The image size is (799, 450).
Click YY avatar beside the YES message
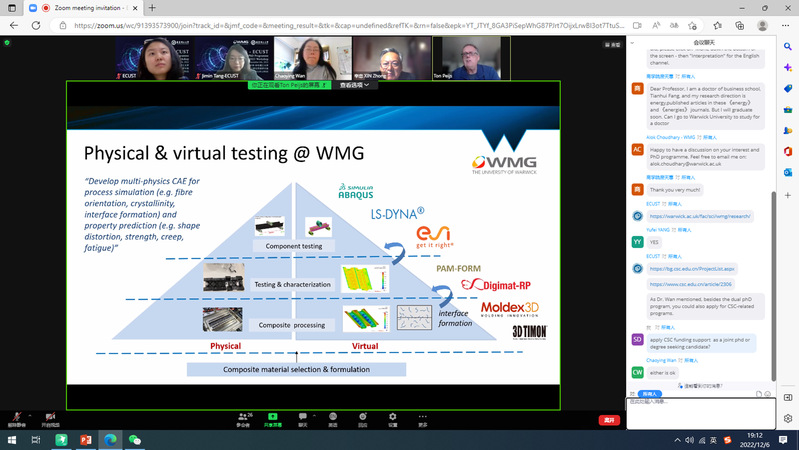(637, 242)
